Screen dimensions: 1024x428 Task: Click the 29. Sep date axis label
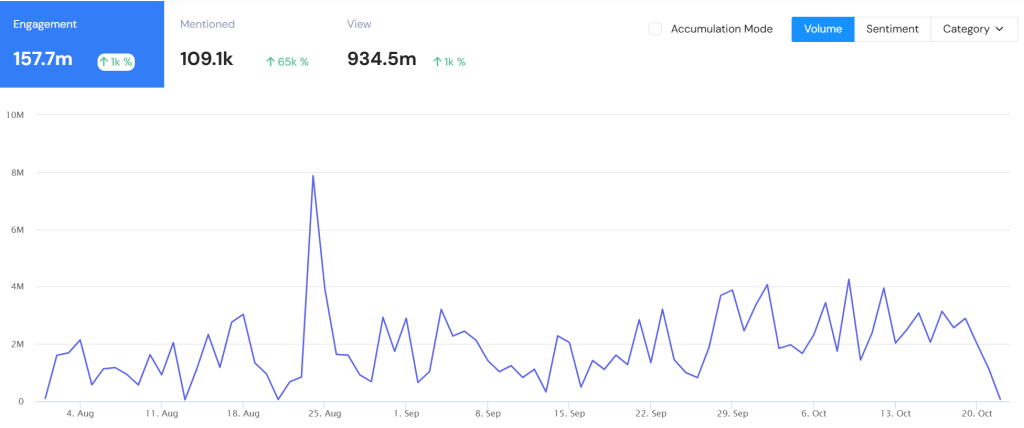(x=733, y=412)
